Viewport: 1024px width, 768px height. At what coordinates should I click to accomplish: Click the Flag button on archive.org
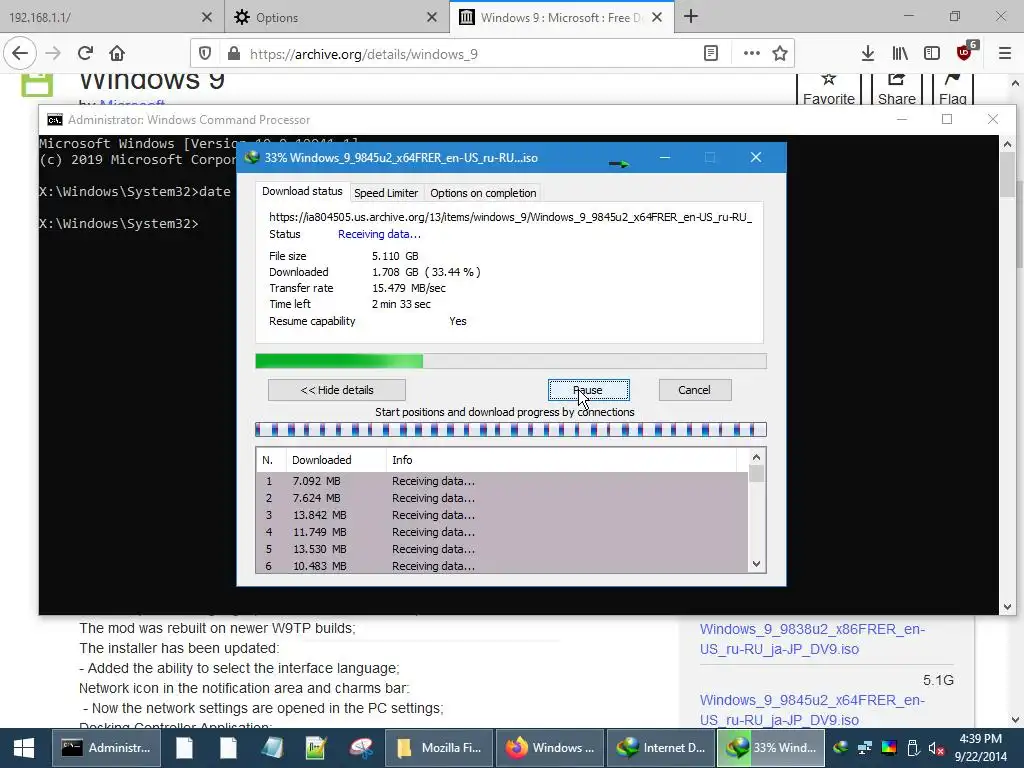(953, 89)
